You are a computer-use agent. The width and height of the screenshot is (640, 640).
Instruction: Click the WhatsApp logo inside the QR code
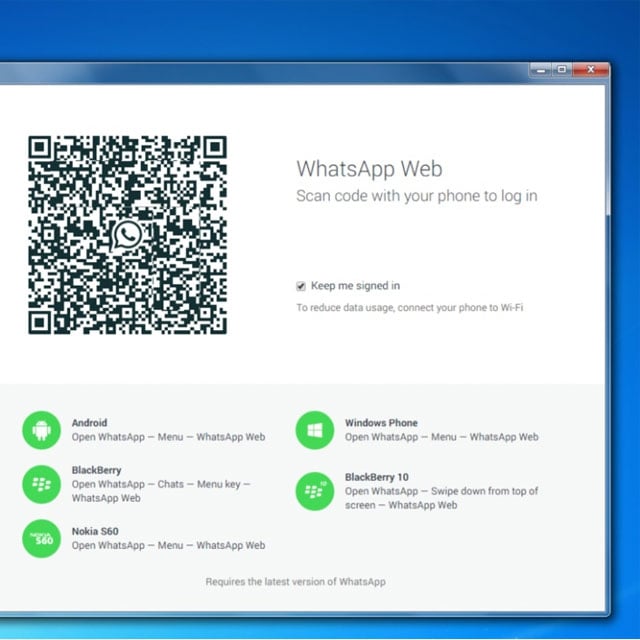coord(127,236)
